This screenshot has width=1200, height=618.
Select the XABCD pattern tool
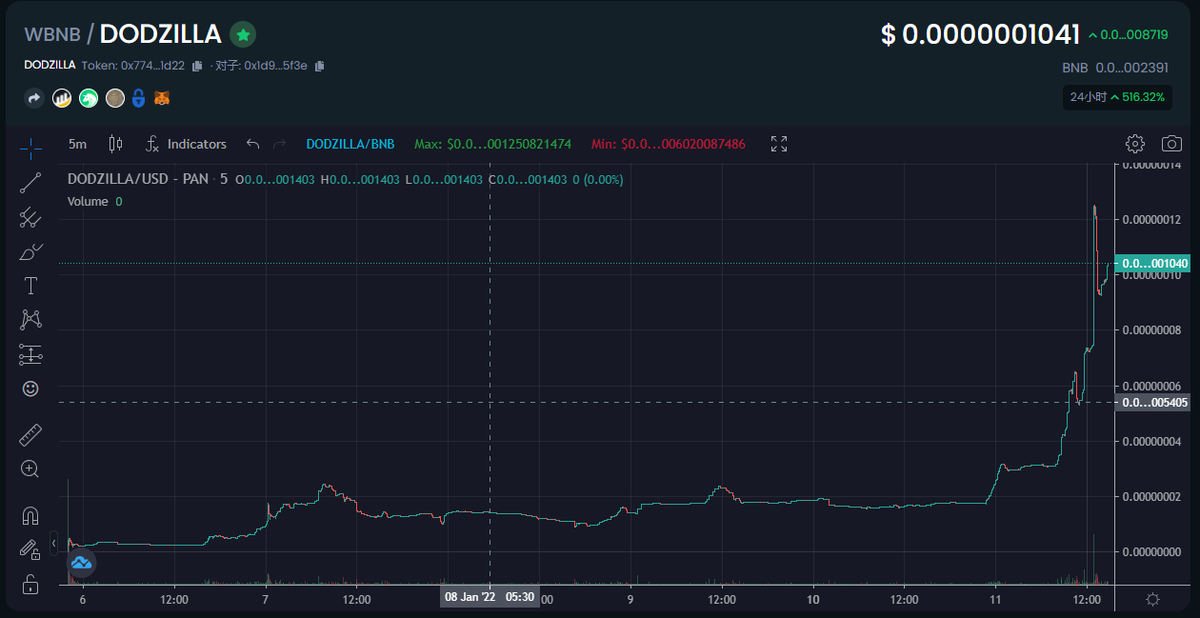[x=31, y=320]
